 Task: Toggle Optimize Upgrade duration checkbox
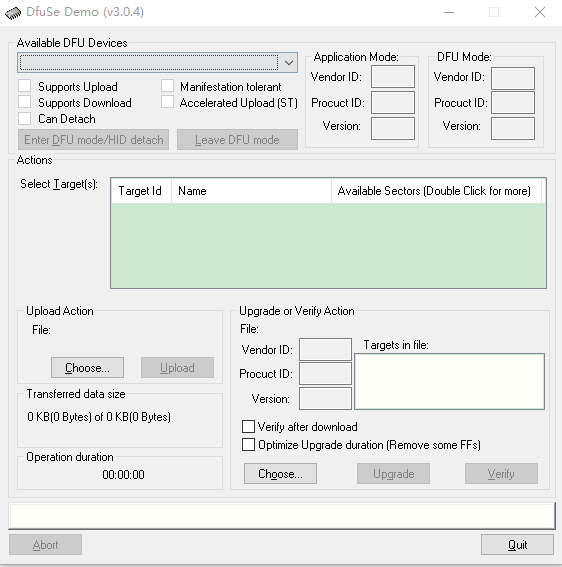[x=248, y=444]
